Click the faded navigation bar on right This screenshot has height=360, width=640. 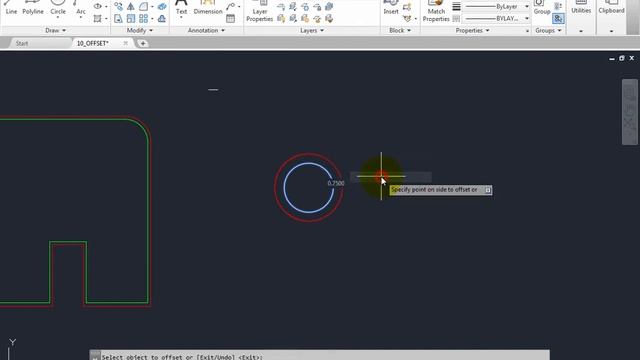[x=630, y=112]
